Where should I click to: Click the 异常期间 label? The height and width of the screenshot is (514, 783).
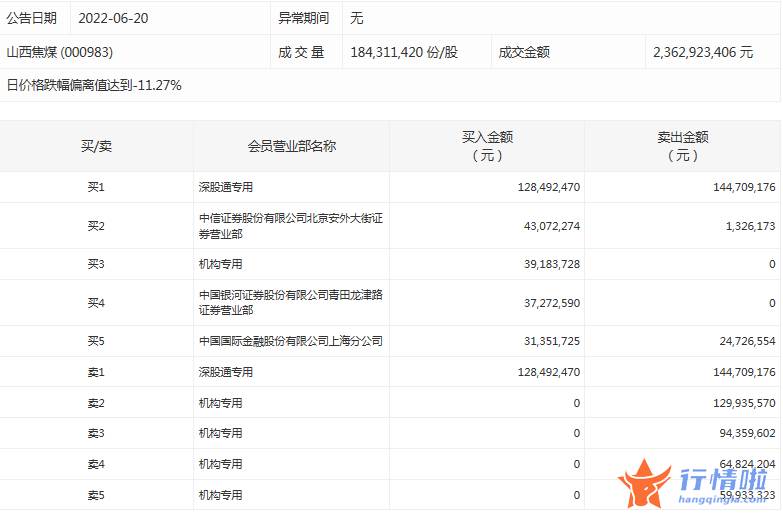click(304, 18)
